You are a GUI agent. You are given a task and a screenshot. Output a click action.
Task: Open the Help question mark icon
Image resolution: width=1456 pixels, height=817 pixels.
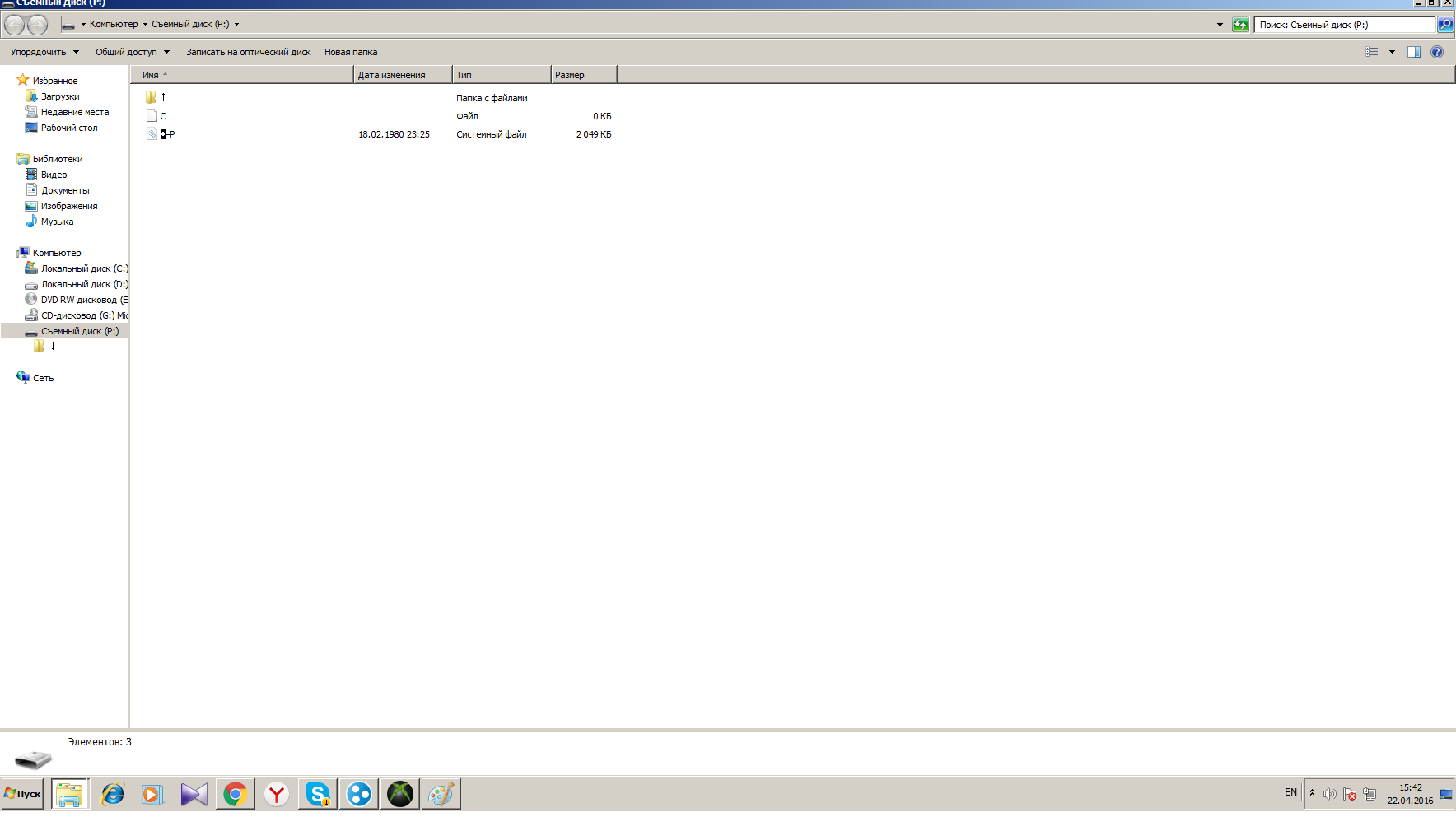click(1437, 52)
